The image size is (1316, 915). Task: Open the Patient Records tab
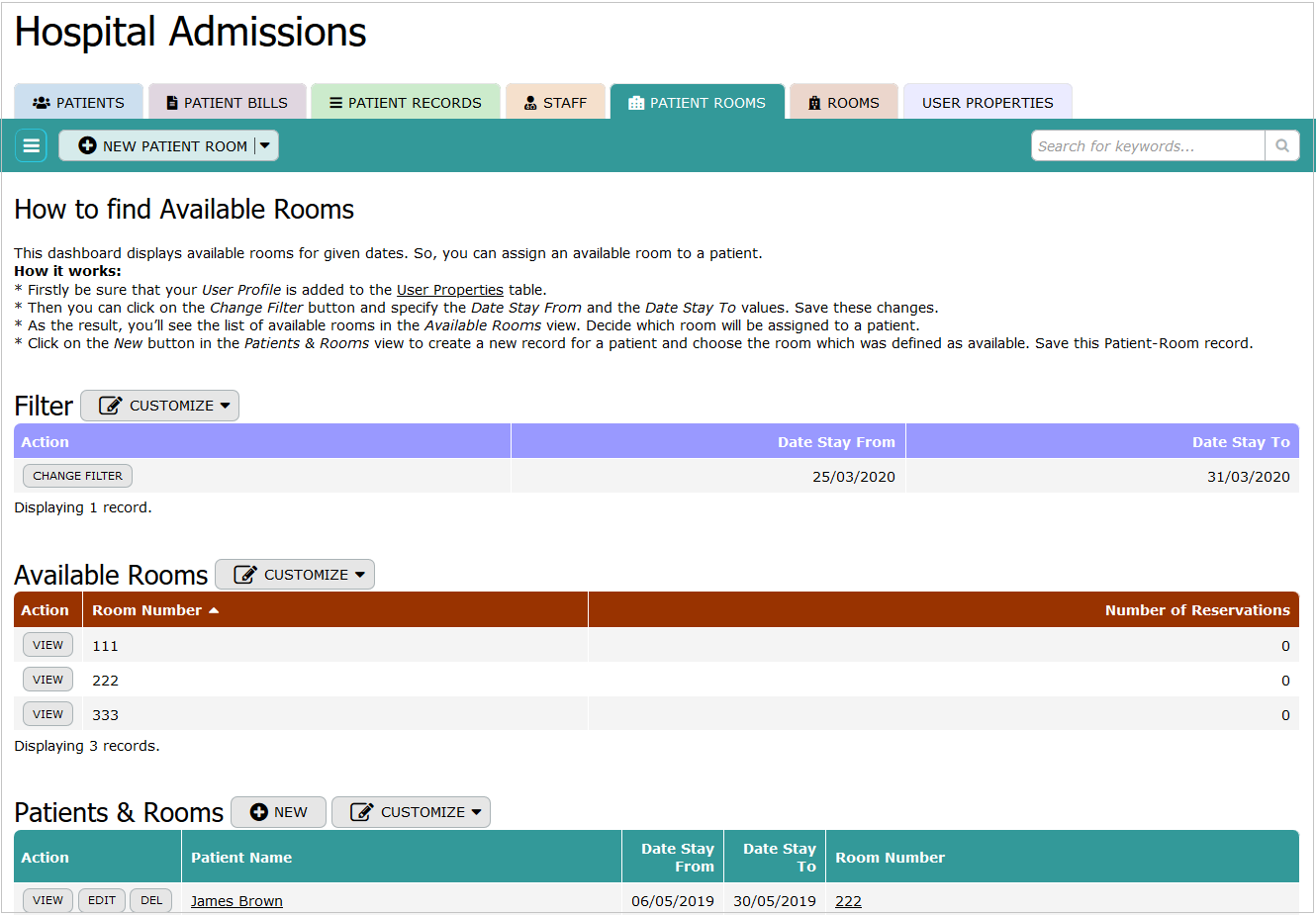[405, 102]
